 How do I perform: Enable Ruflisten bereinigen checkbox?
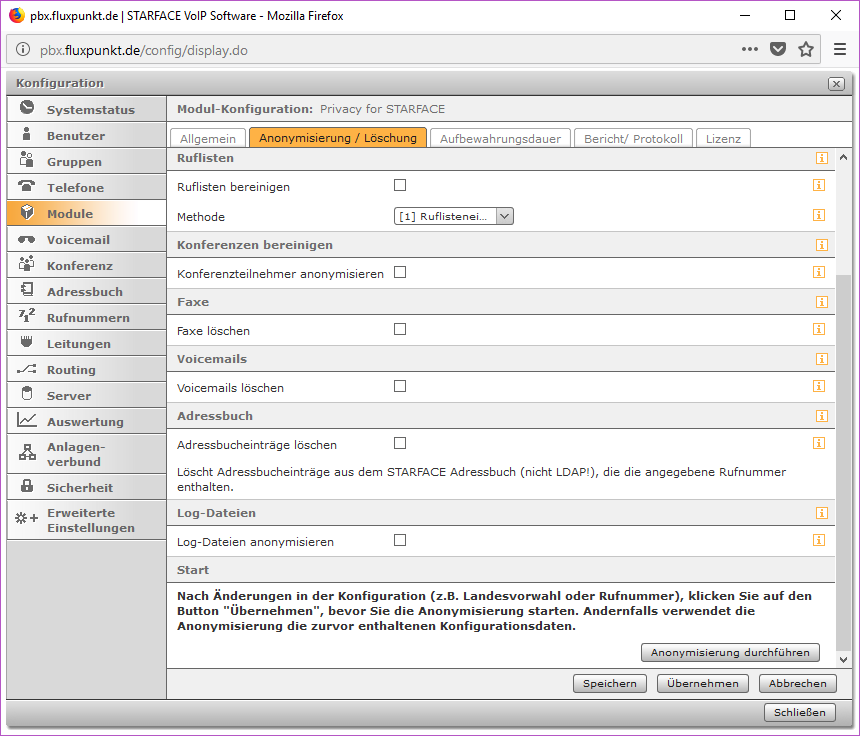pos(400,185)
